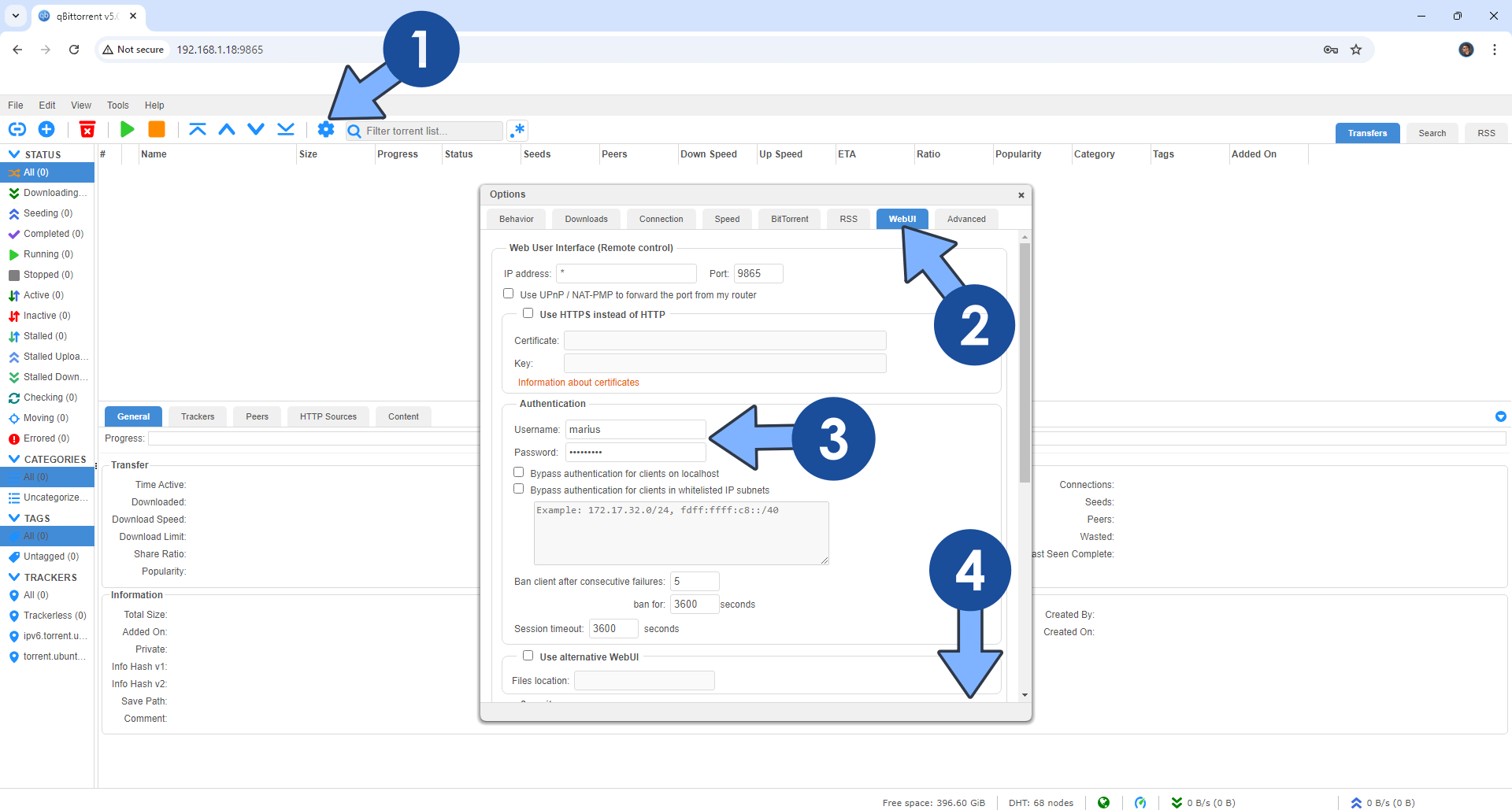This screenshot has height=810, width=1512.
Task: Click the browser password key icon
Action: 1331,50
